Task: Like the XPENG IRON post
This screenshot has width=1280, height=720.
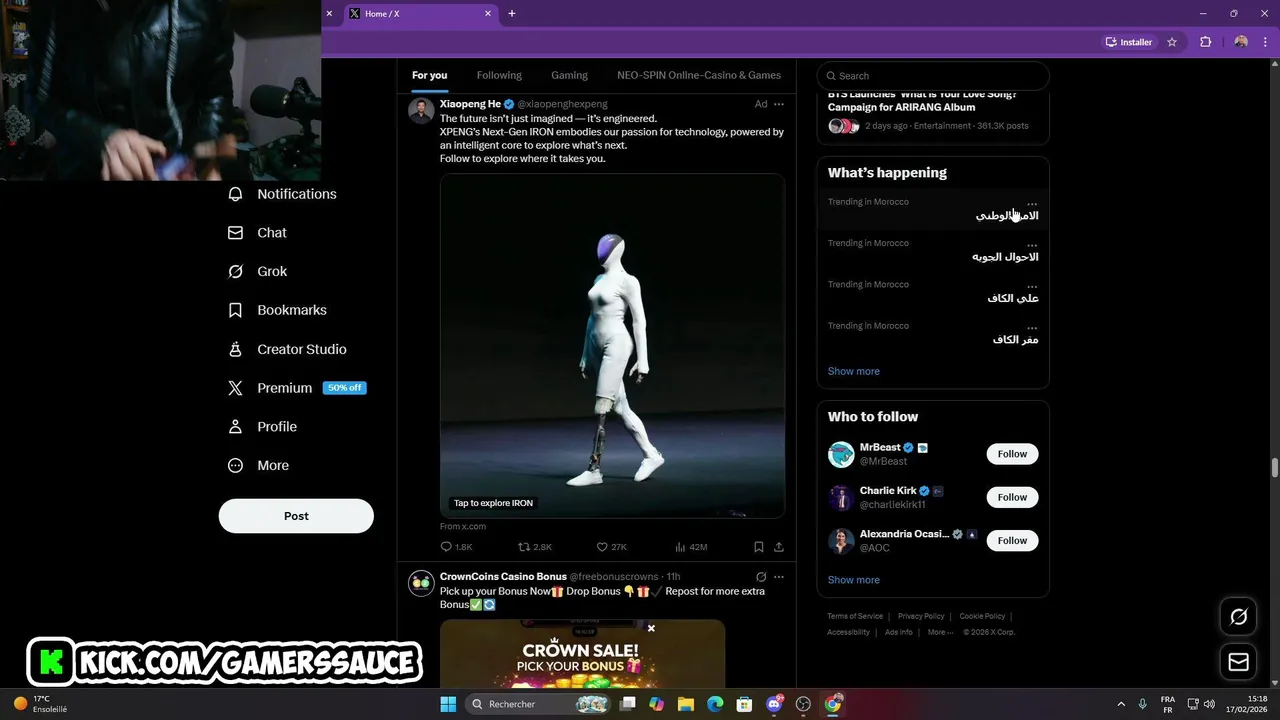Action: [611, 547]
